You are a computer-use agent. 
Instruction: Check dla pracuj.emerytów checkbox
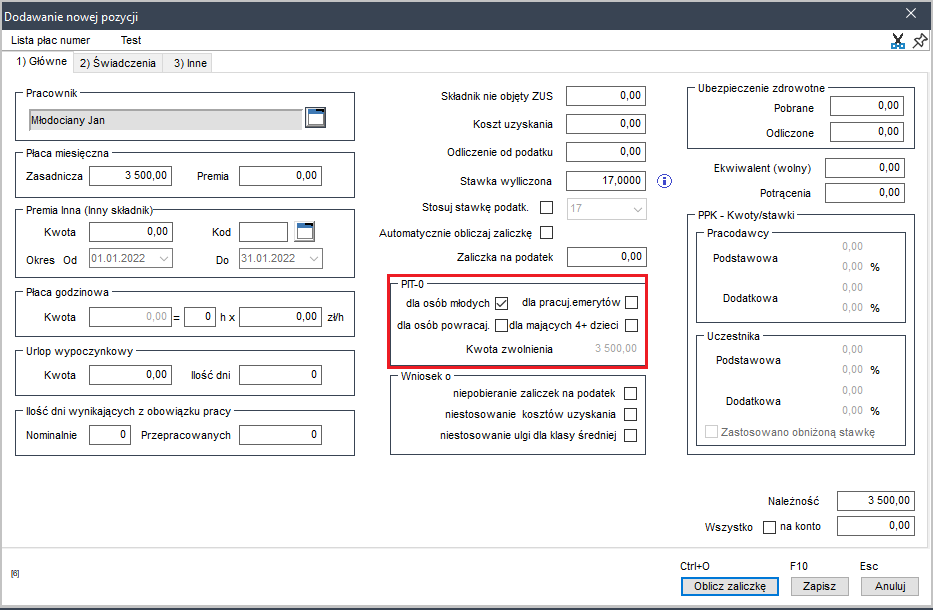coord(631,302)
